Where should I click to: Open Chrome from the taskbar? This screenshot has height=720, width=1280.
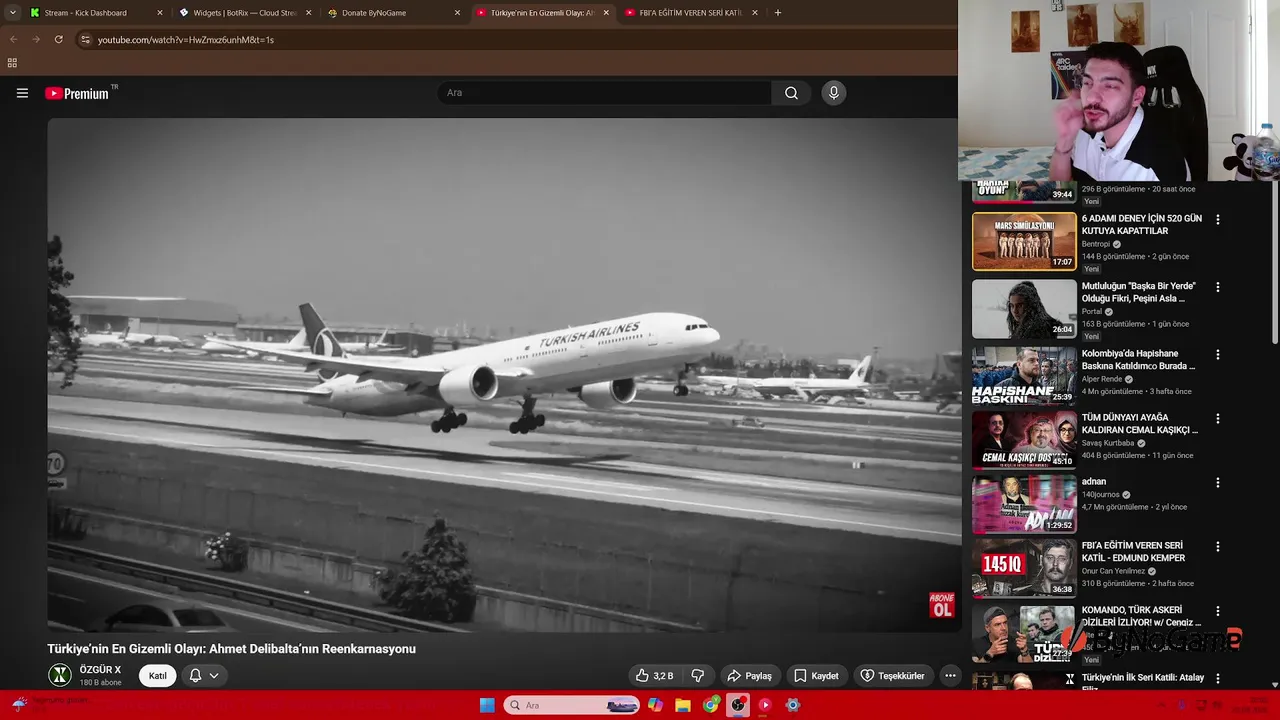point(711,705)
